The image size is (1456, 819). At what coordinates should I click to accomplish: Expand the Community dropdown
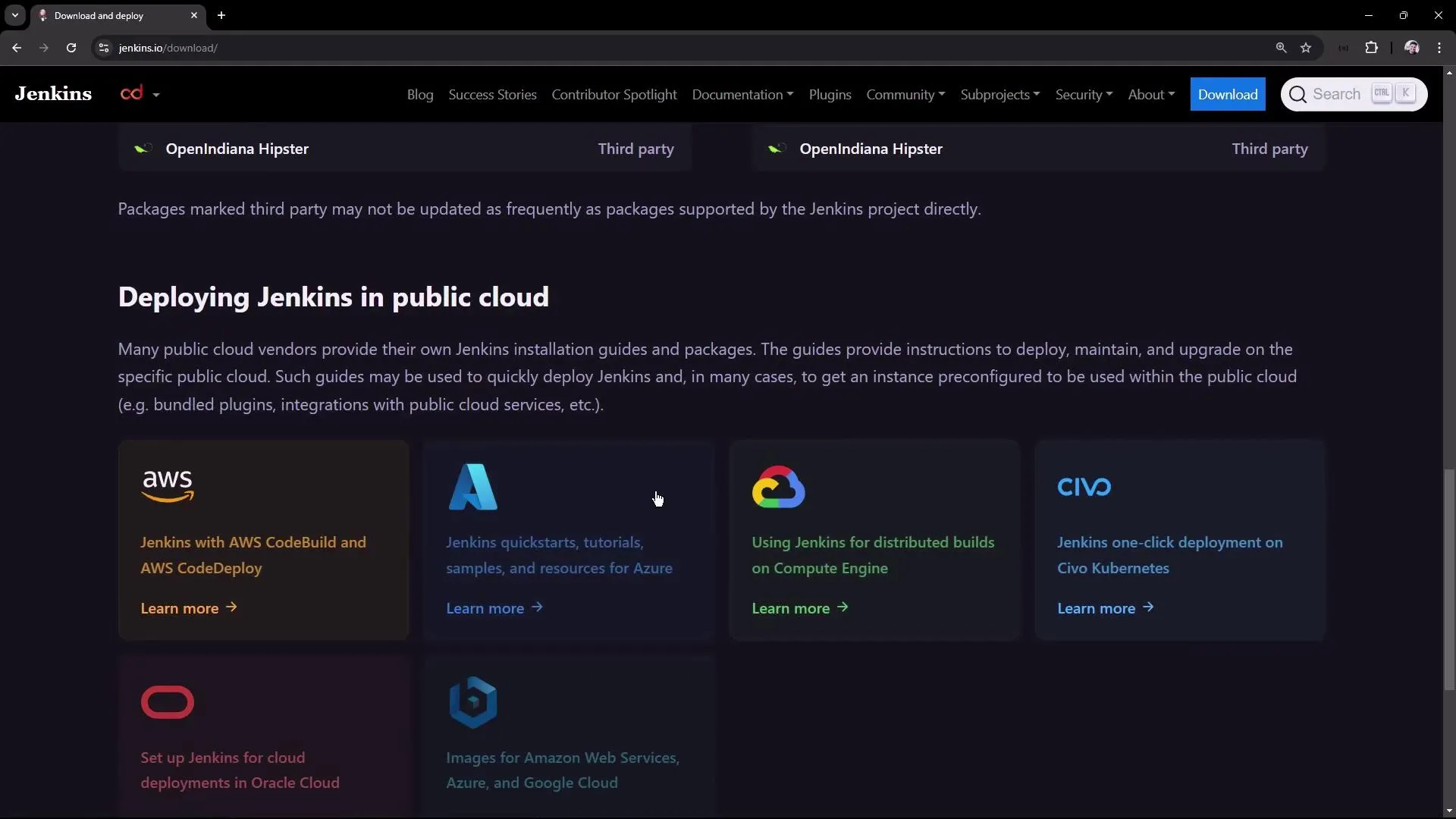905,94
